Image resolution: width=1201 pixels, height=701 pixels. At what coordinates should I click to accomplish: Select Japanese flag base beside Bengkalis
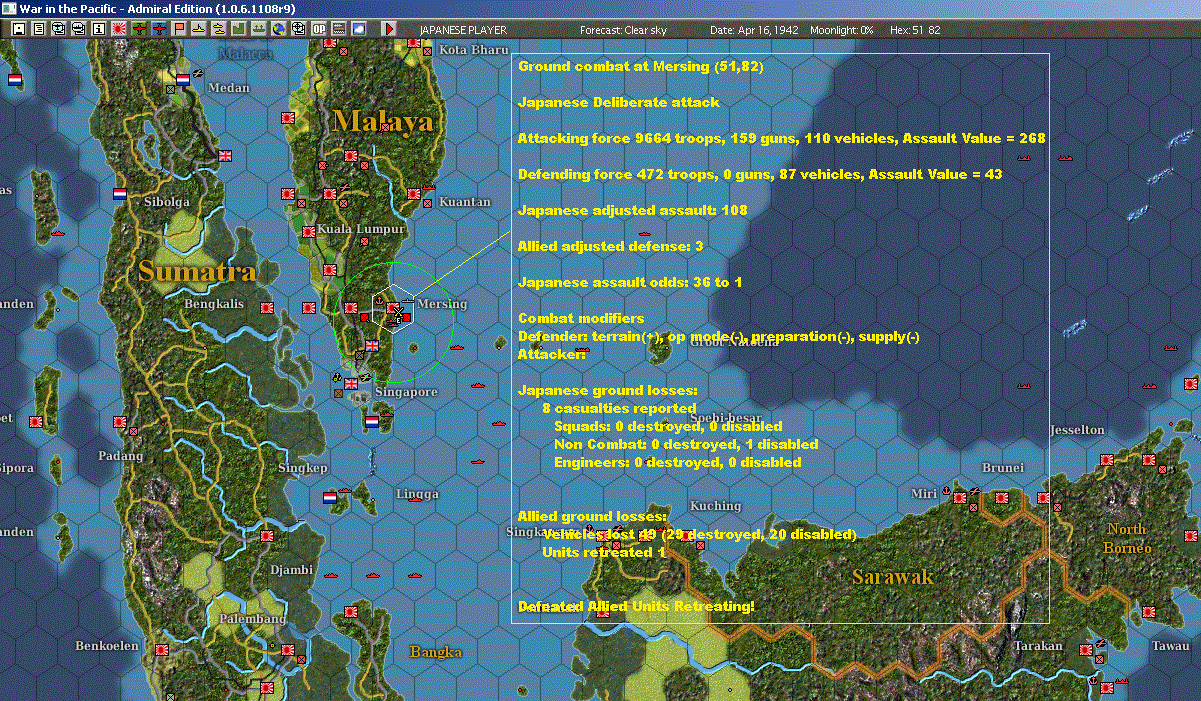tap(267, 307)
